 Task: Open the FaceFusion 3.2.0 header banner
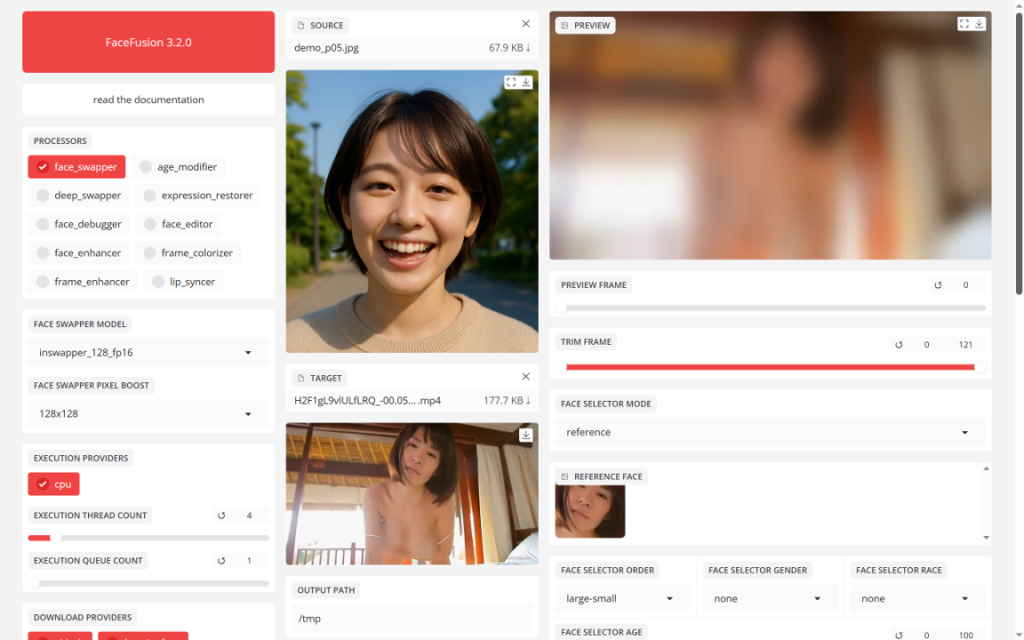148,42
